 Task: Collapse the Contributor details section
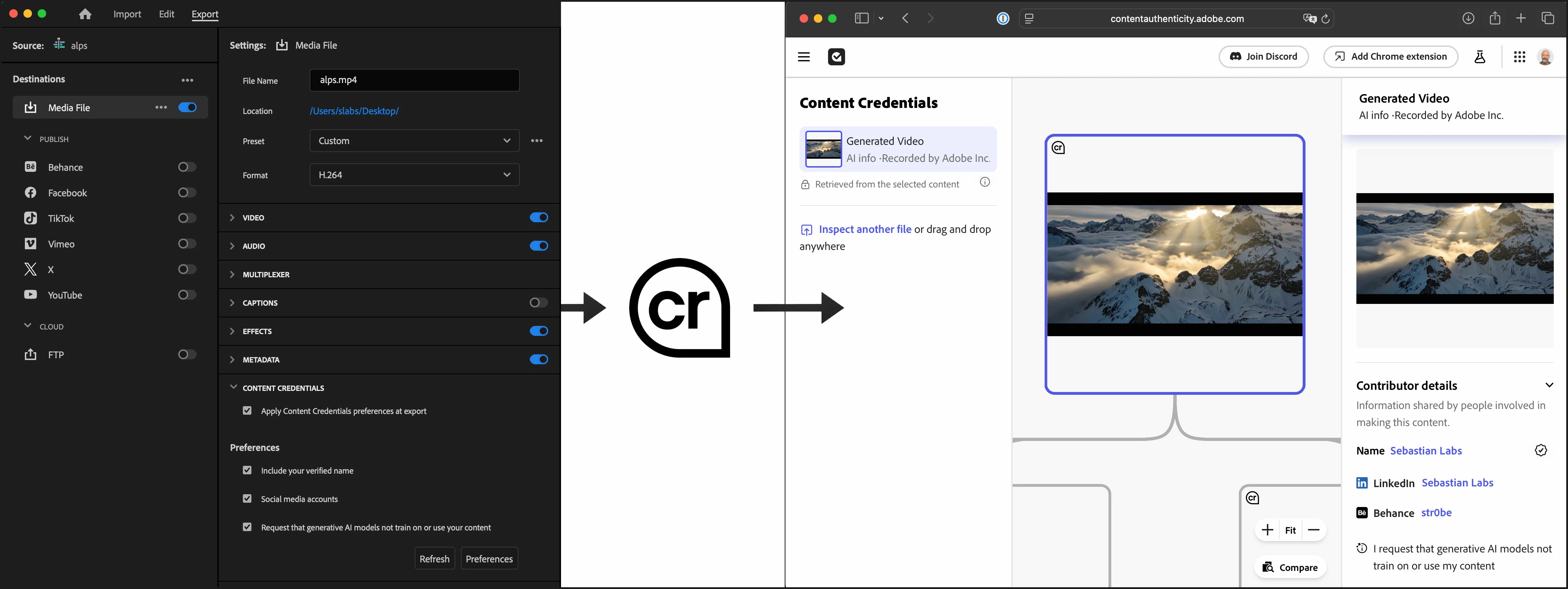[x=1549, y=385]
